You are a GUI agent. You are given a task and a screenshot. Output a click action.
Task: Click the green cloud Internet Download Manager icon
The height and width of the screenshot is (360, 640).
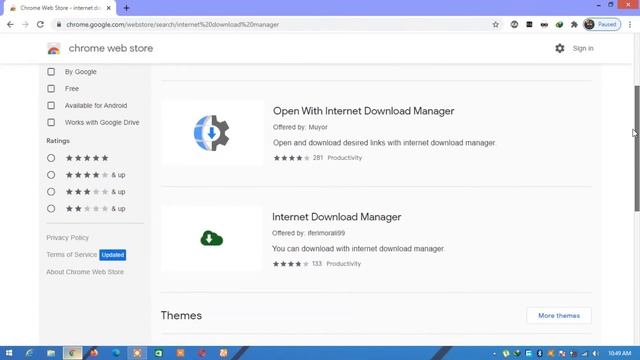pos(211,238)
